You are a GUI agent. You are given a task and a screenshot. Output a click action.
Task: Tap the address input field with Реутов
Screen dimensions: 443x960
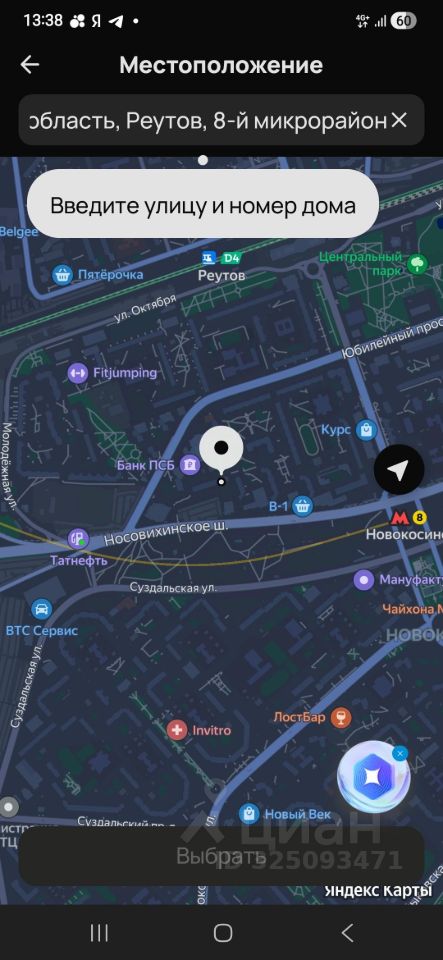pos(222,120)
